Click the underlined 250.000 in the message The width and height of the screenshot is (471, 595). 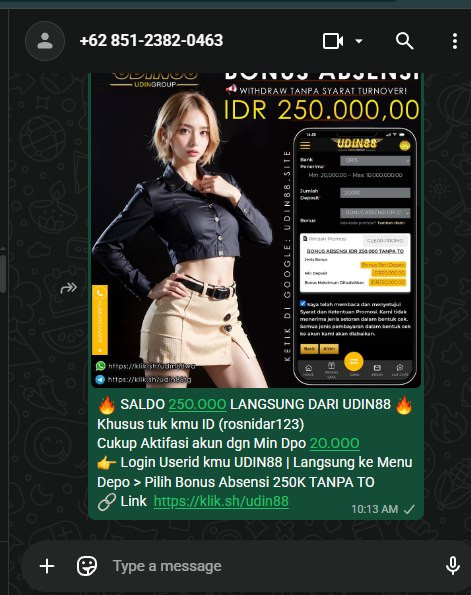[197, 404]
